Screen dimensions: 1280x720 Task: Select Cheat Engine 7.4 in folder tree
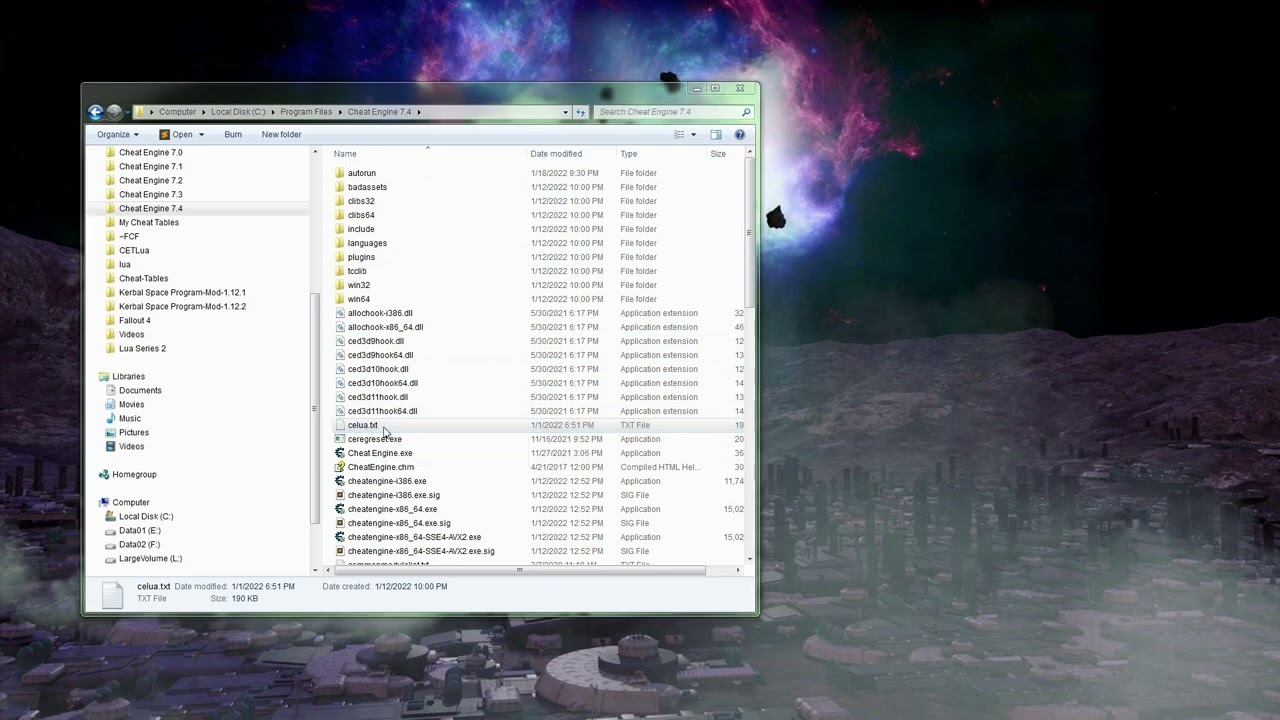(151, 208)
